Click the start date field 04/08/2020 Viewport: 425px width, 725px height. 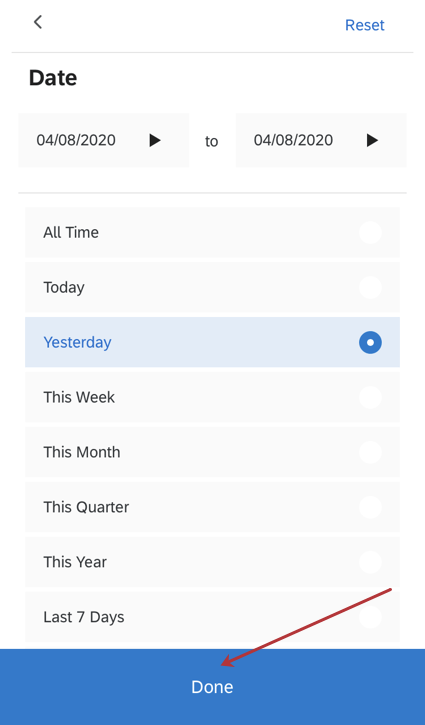click(x=104, y=140)
